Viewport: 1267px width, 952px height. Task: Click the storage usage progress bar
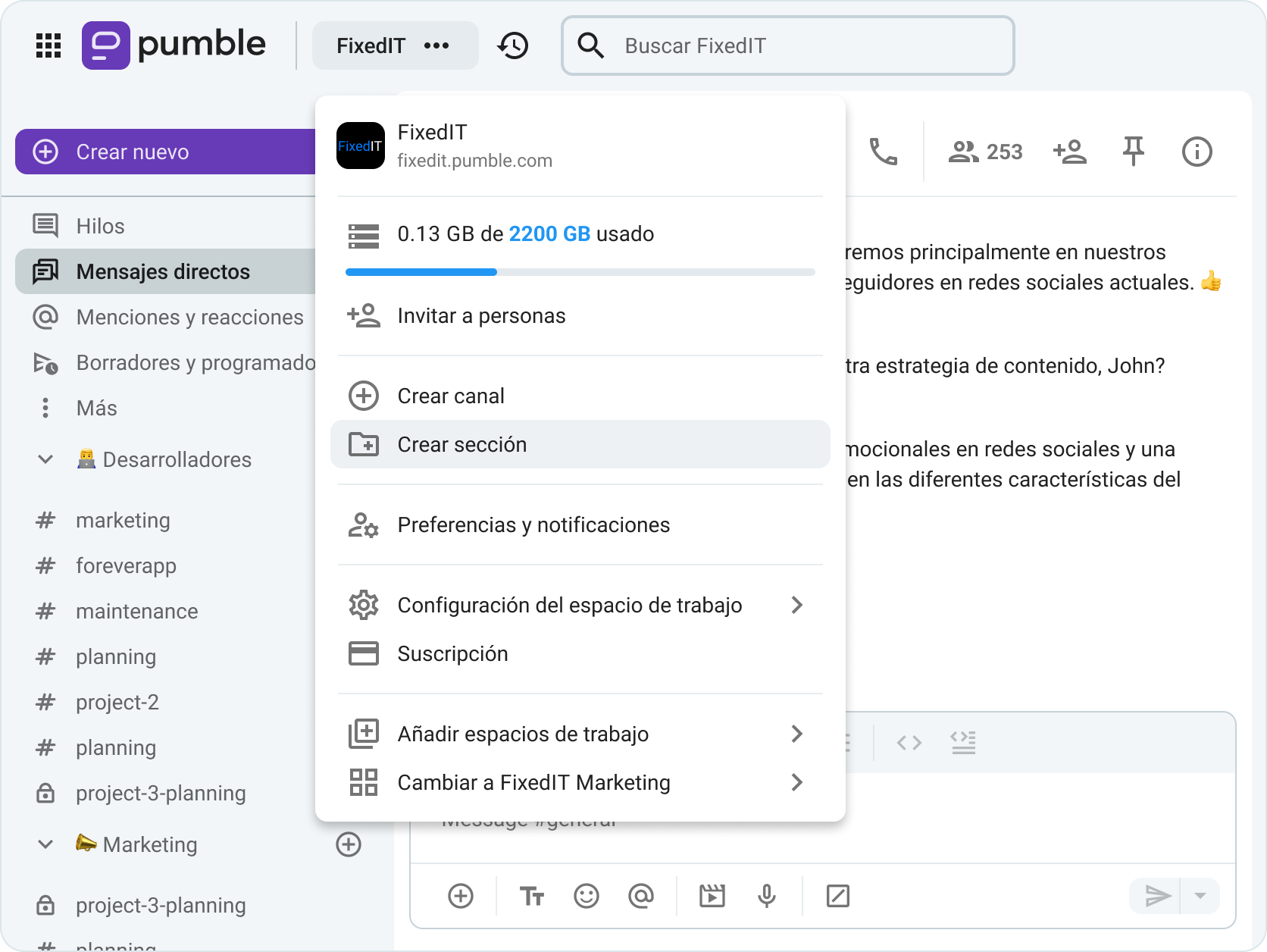580,271
